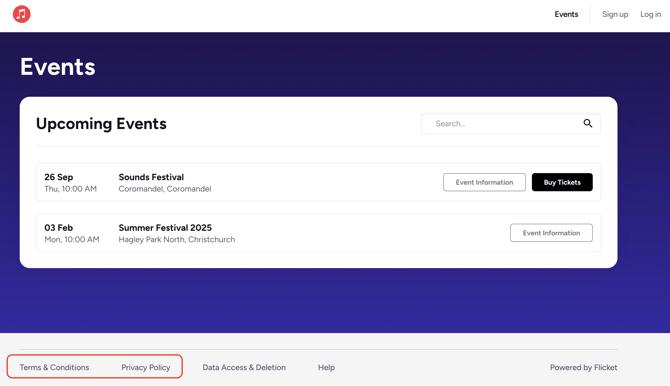Open Data Access & Deletion link
The height and width of the screenshot is (386, 670).
(x=244, y=367)
